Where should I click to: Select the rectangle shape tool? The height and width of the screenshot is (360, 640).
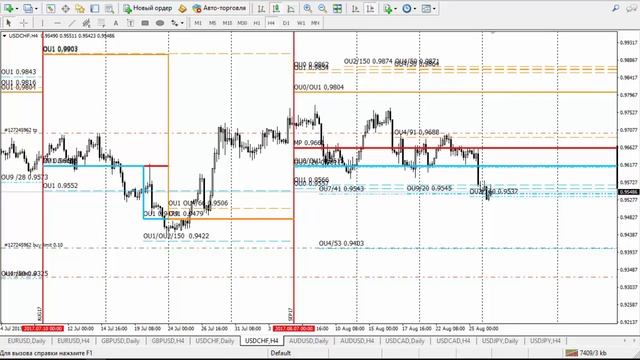click(x=145, y=23)
